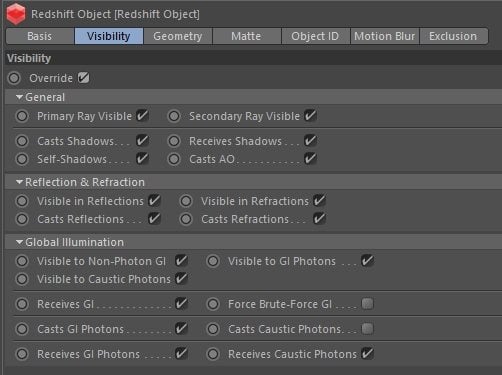Uncheck the Override checkbox
The width and height of the screenshot is (502, 375).
(x=83, y=78)
